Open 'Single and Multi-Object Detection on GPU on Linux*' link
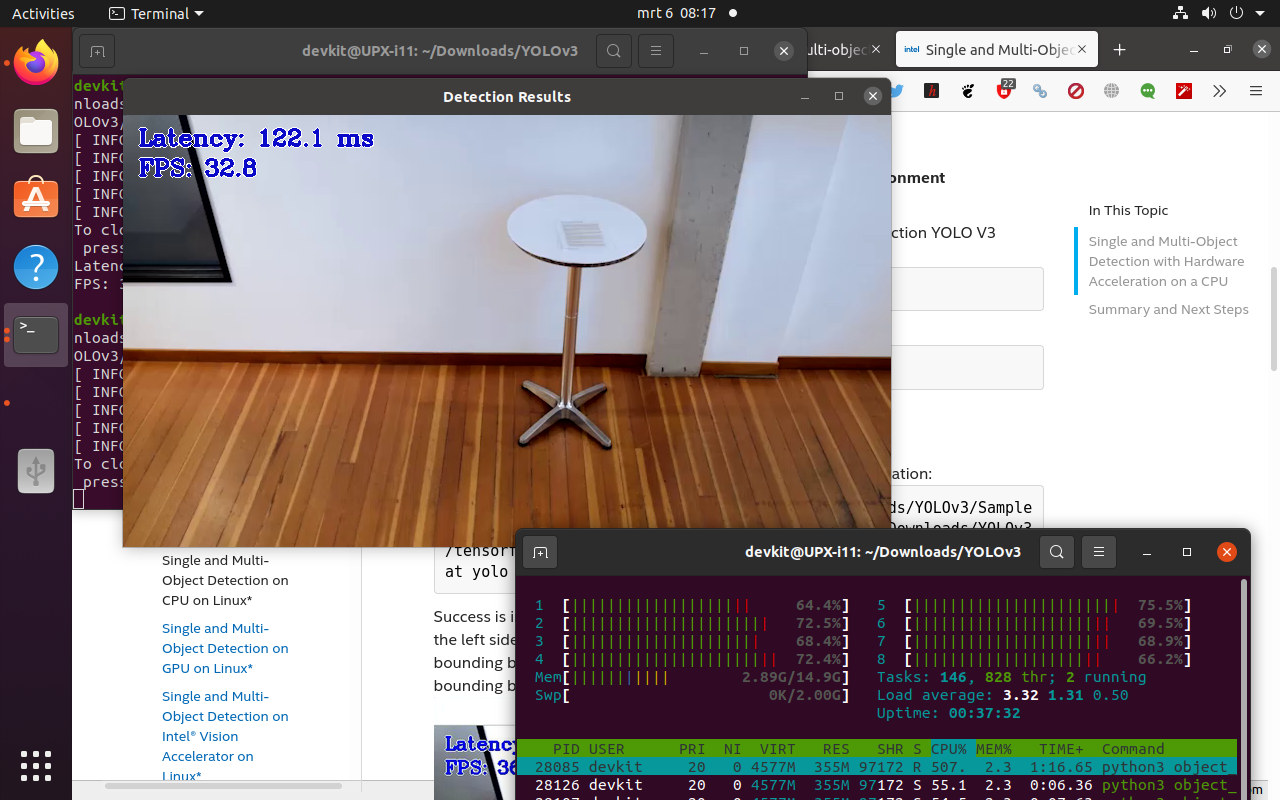Viewport: 1280px width, 800px height. (225, 648)
